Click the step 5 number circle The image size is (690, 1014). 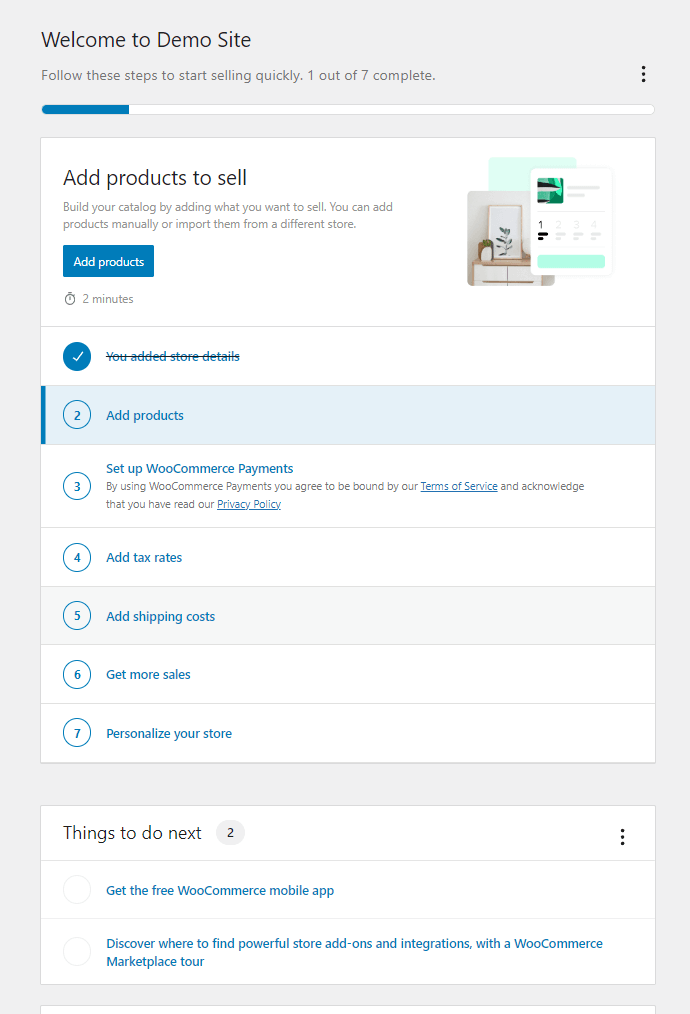click(x=77, y=616)
